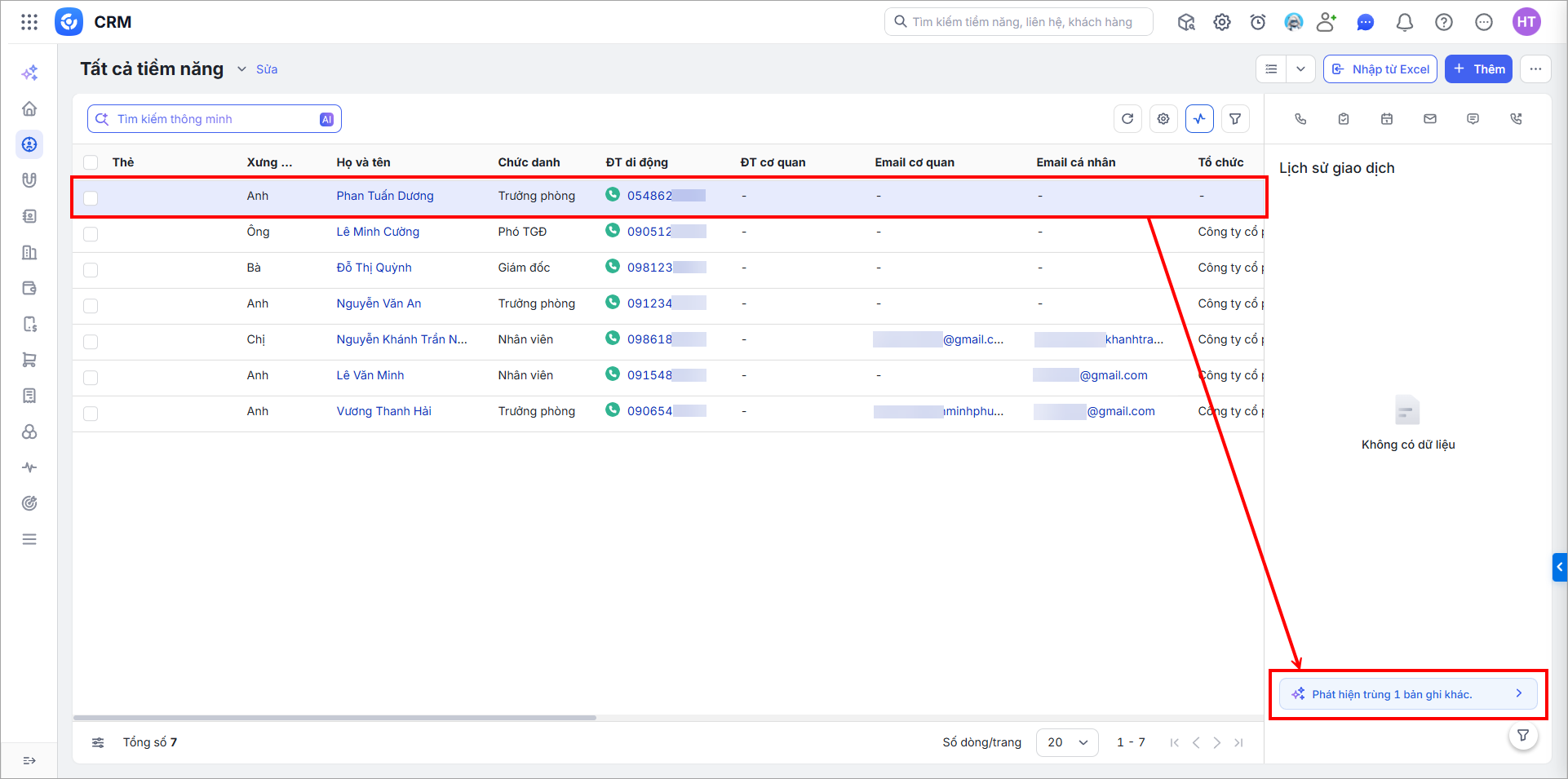Tick the checkbox for Nguyễn Văn An
1568x779 pixels.
click(x=91, y=306)
